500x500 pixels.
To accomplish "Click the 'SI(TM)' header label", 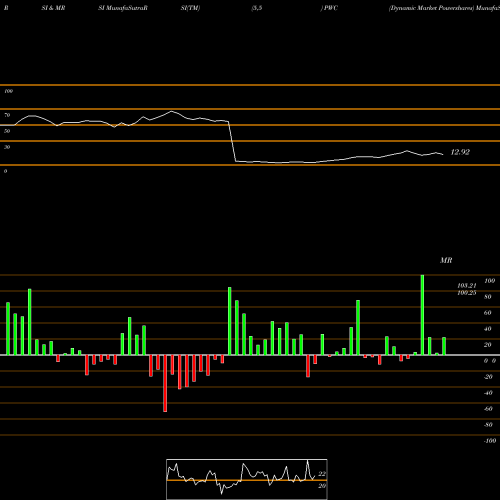I will pyautogui.click(x=190, y=8).
